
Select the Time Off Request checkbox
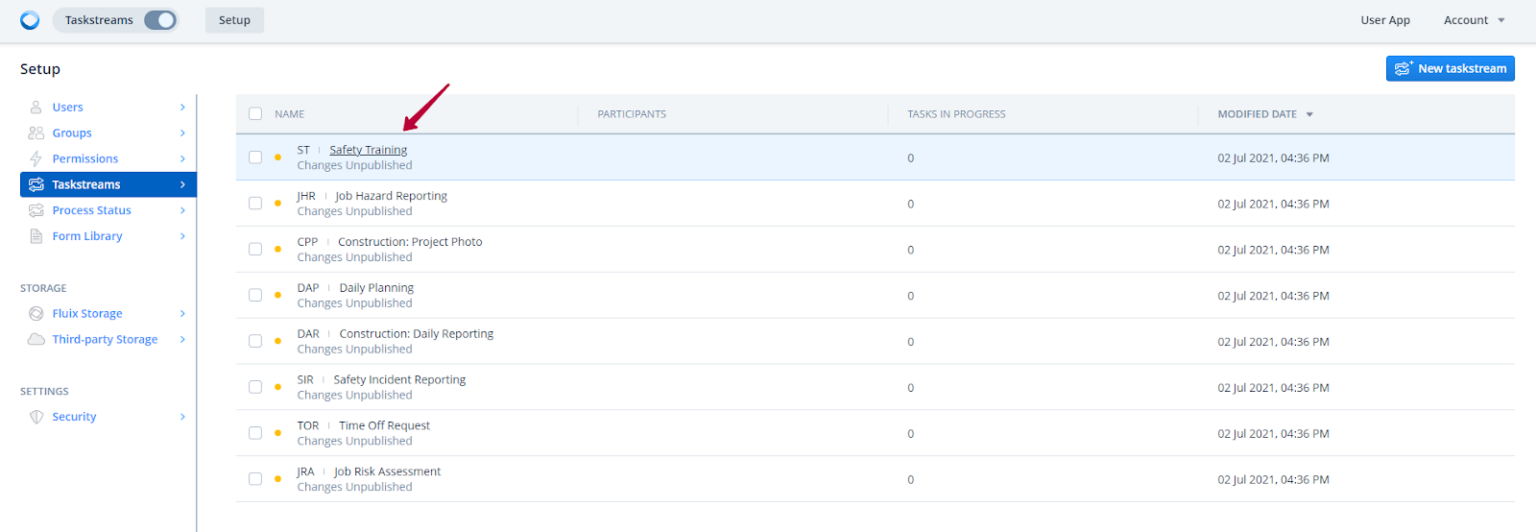[255, 433]
